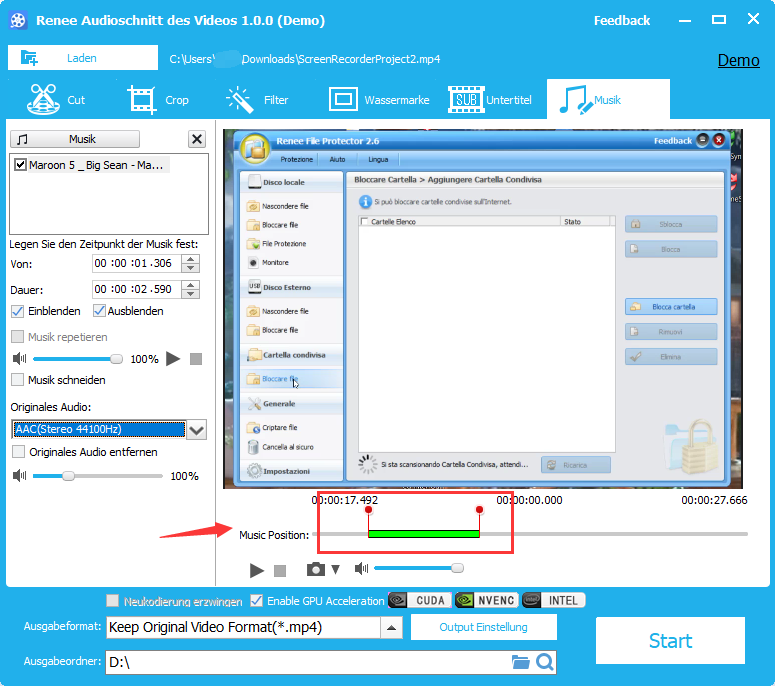Screen dimensions: 775x686
Task: Click the left red music position marker
Action: (368, 510)
